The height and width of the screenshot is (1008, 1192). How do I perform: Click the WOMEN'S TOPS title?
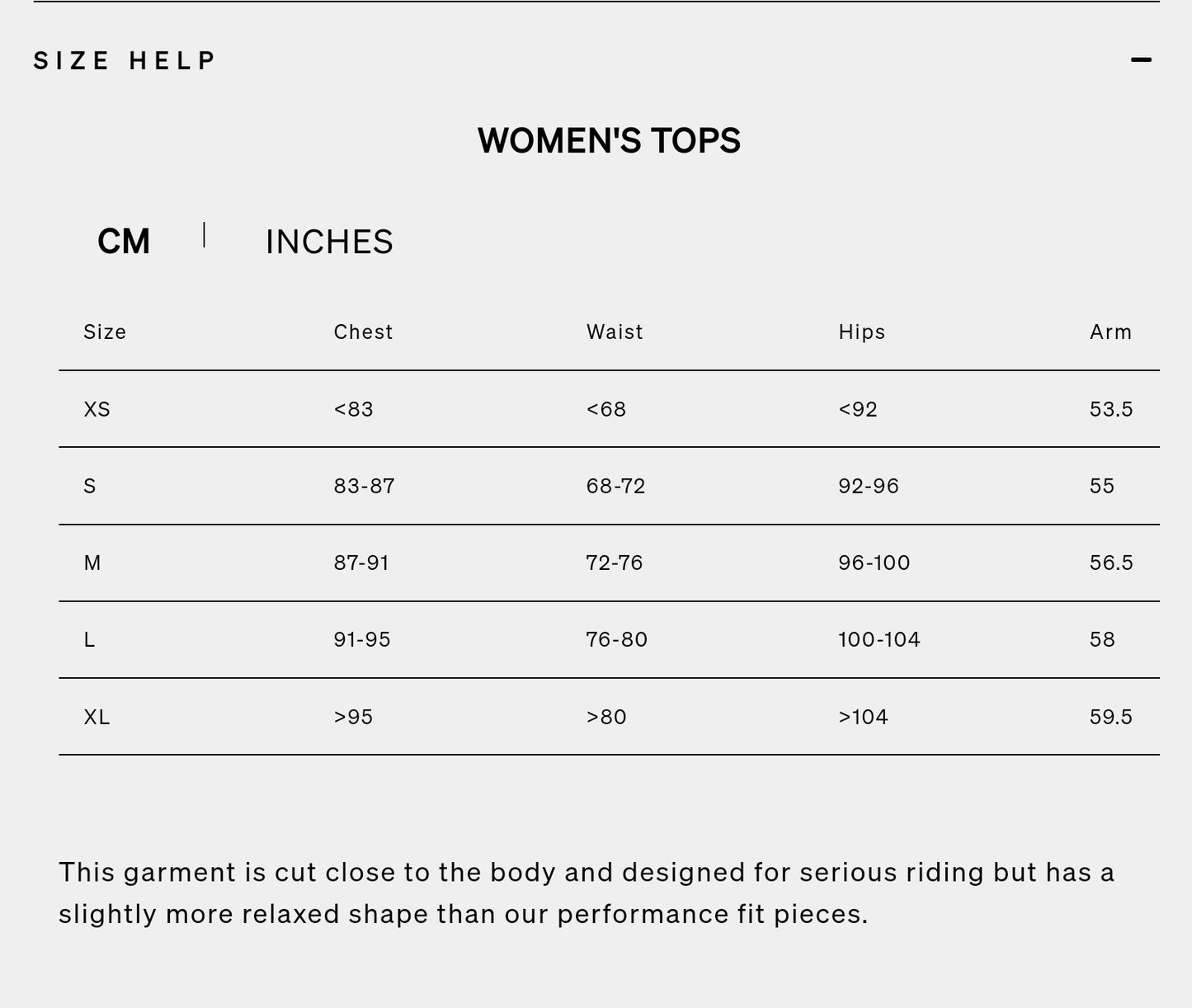point(610,139)
